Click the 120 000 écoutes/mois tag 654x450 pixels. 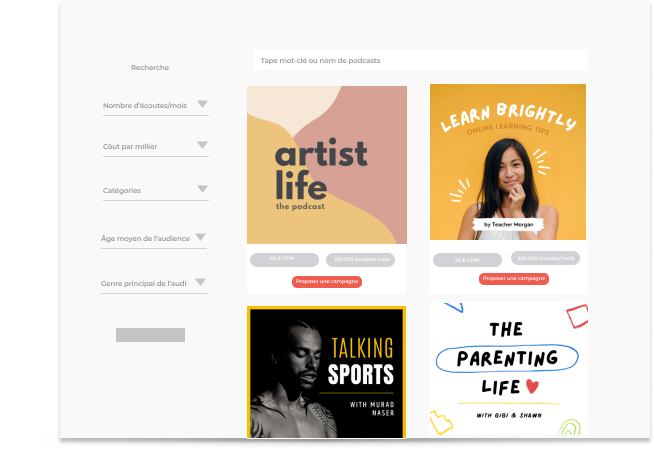click(x=360, y=260)
